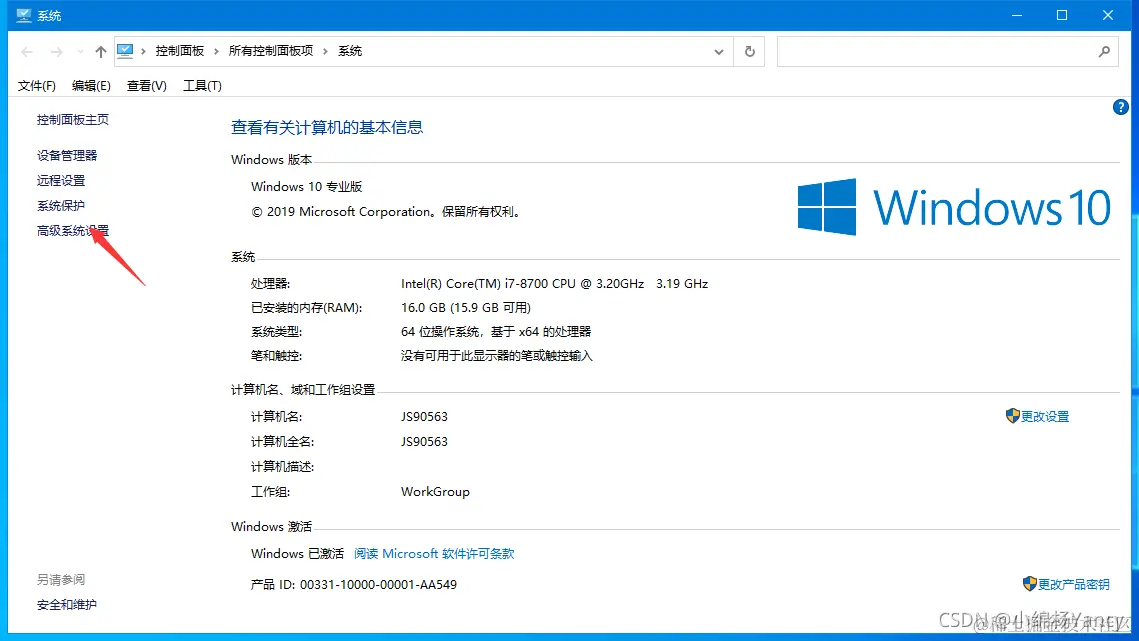Click the search magnifier icon
The width and height of the screenshot is (1139, 641).
coord(1104,52)
